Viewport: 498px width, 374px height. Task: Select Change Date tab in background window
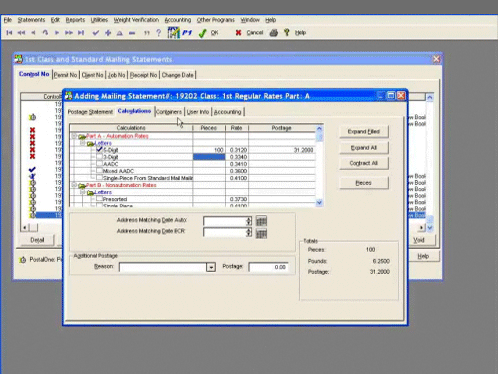(x=177, y=75)
